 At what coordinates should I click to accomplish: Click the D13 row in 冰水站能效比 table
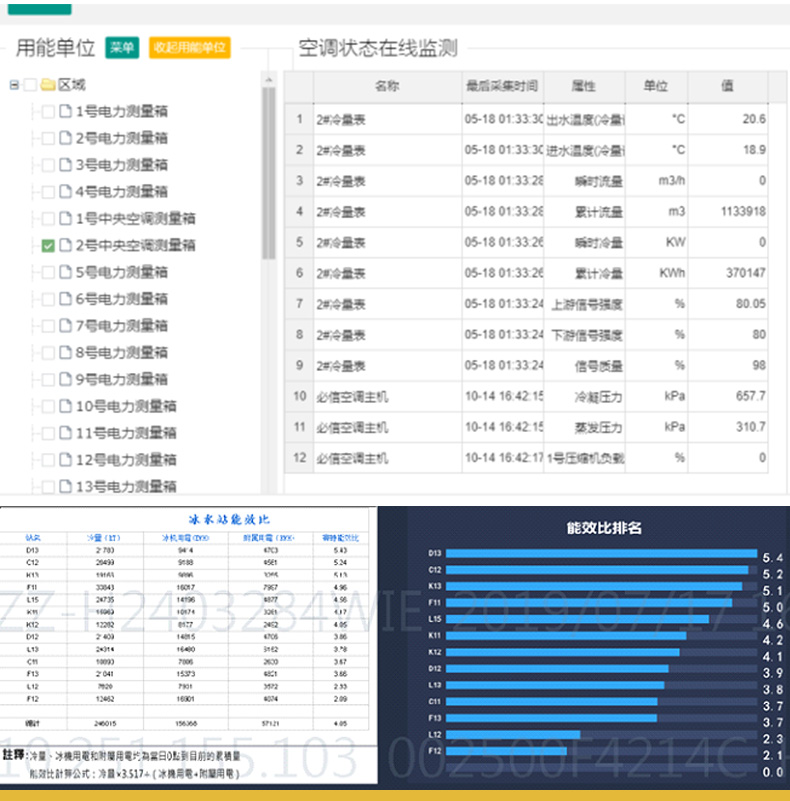tap(185, 550)
